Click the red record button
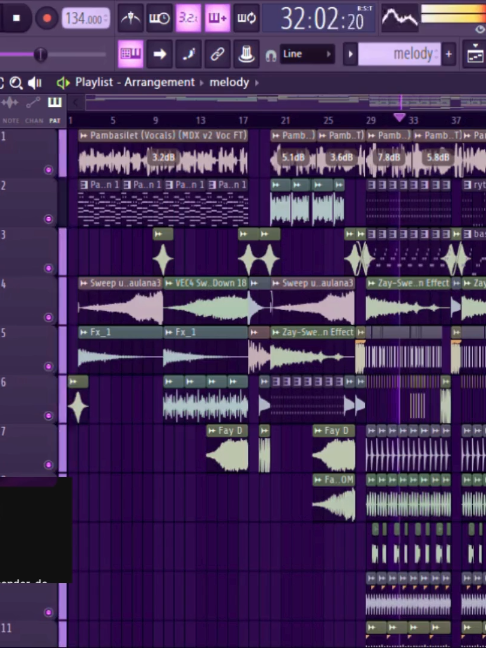The width and height of the screenshot is (486, 648). click(47, 18)
